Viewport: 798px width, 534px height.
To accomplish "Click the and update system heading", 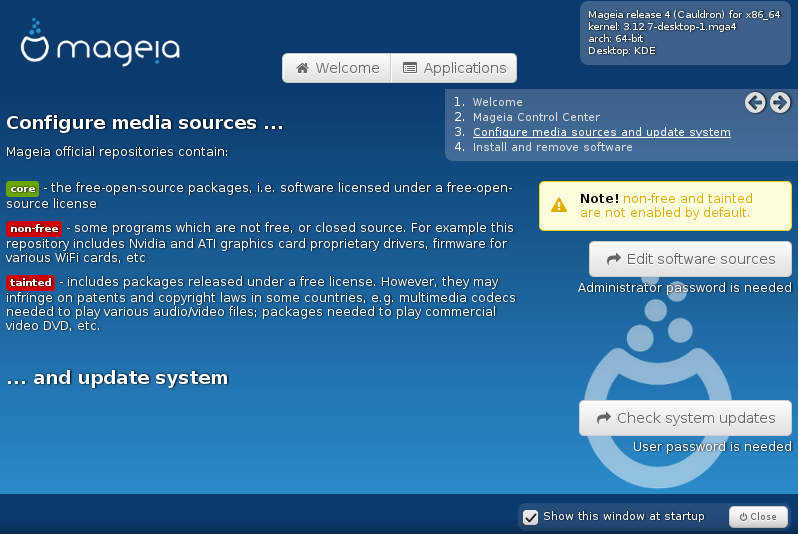I will click(117, 378).
